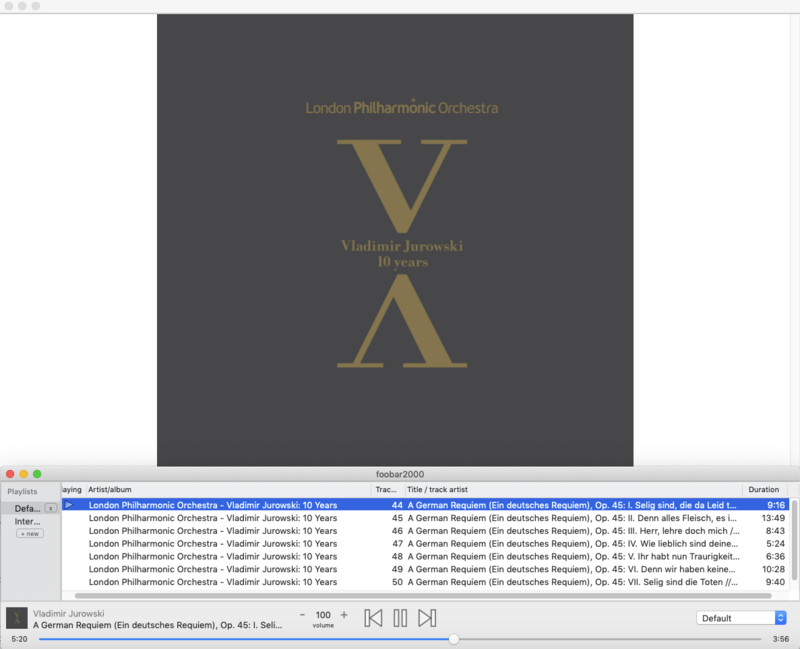Click the remaining time 3:56
The image size is (800, 649).
(x=781, y=639)
